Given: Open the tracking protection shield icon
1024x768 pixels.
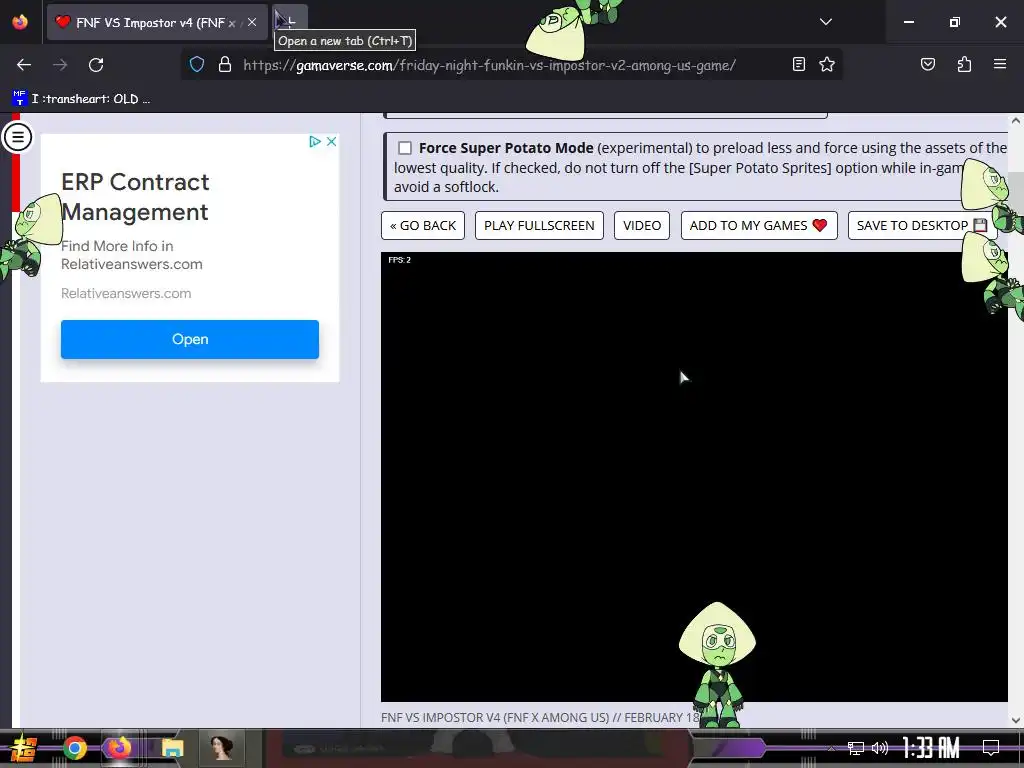Looking at the screenshot, I should pyautogui.click(x=197, y=65).
